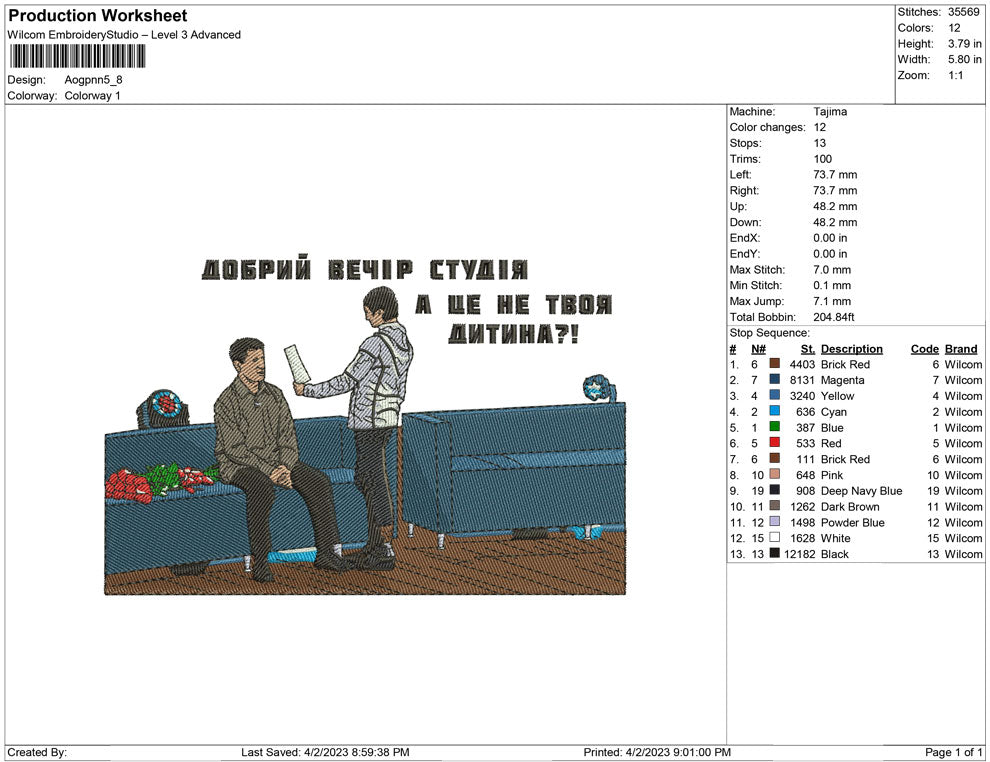The height and width of the screenshot is (762, 990).
Task: Click the design name 'Aogpnn5_8'
Action: point(93,80)
